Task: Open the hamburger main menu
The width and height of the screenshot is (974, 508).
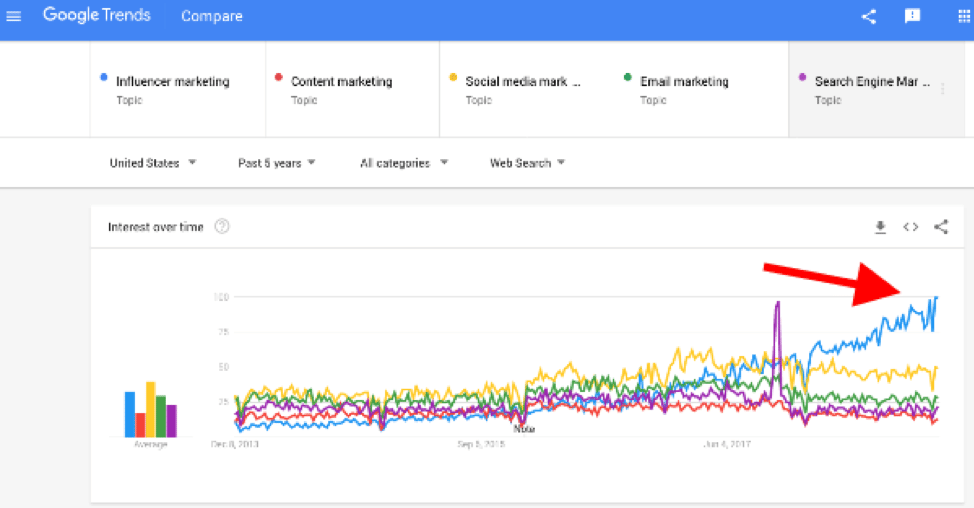Action: pyautogui.click(x=13, y=16)
